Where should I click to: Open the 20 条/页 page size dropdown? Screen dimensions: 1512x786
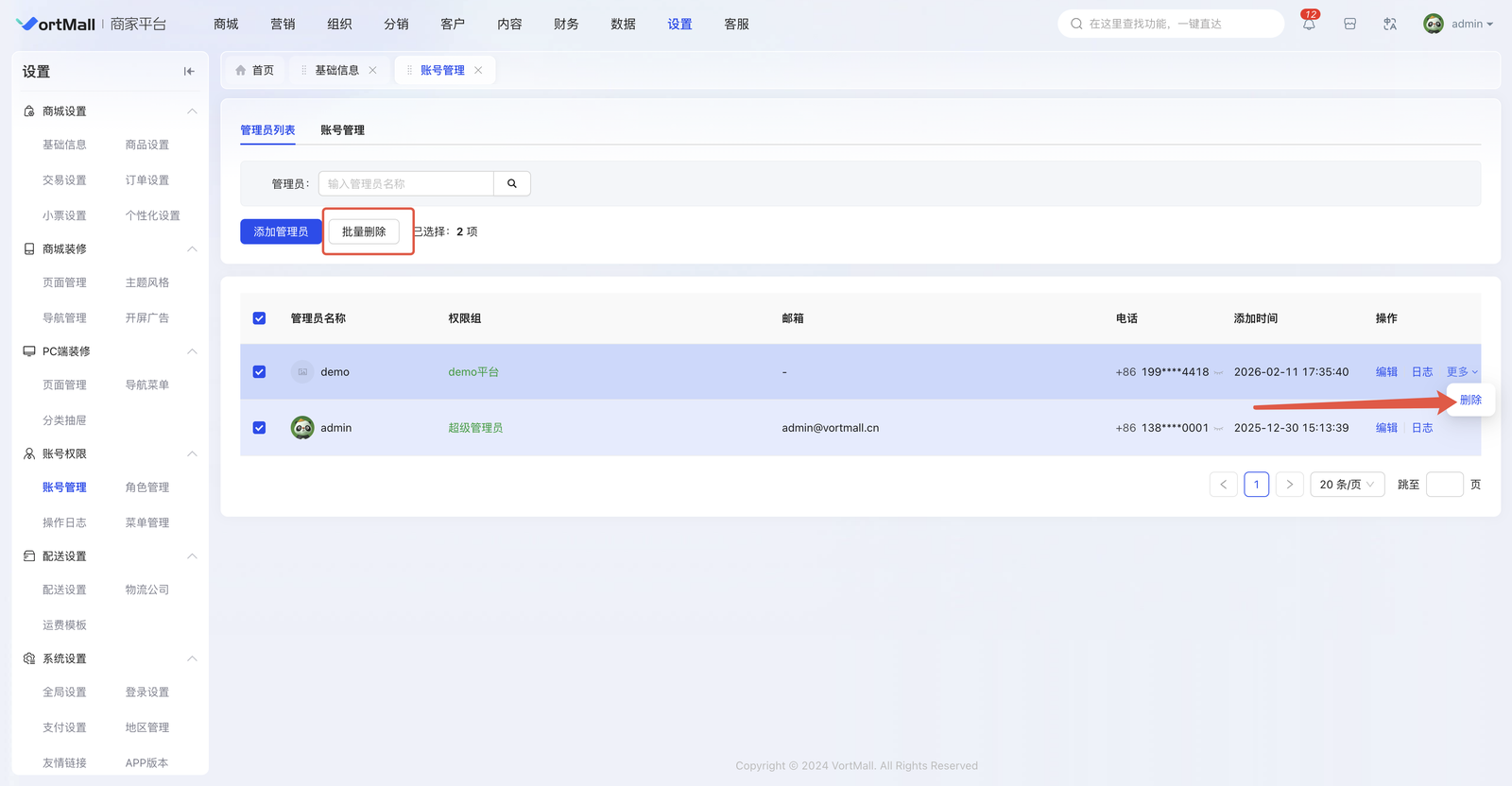1347,485
